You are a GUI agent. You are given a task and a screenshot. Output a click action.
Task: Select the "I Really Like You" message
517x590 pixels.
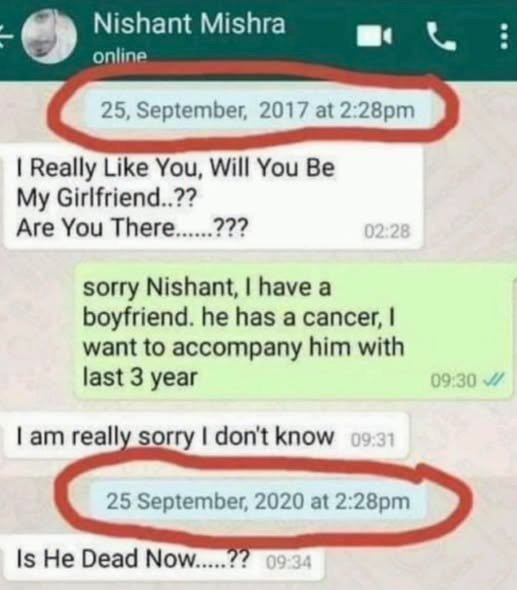point(213,198)
